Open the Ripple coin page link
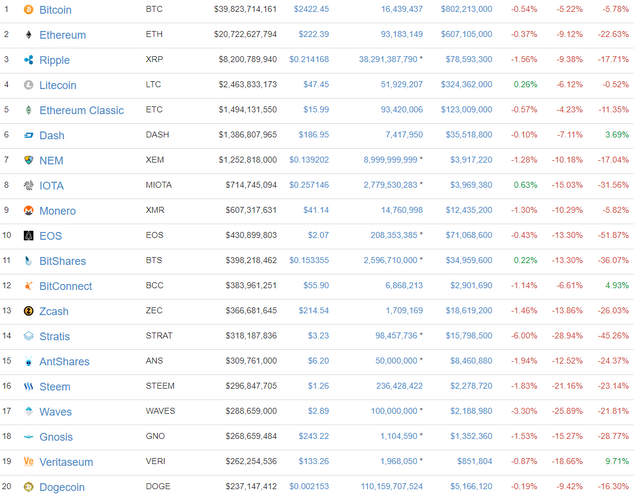 [x=54, y=60]
